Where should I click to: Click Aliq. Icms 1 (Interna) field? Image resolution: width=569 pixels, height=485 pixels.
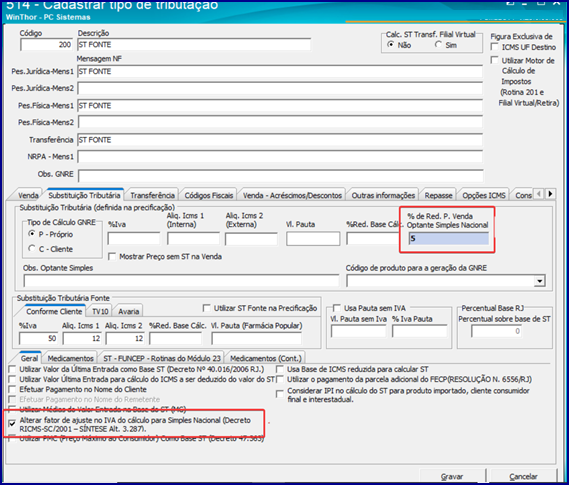click(193, 239)
